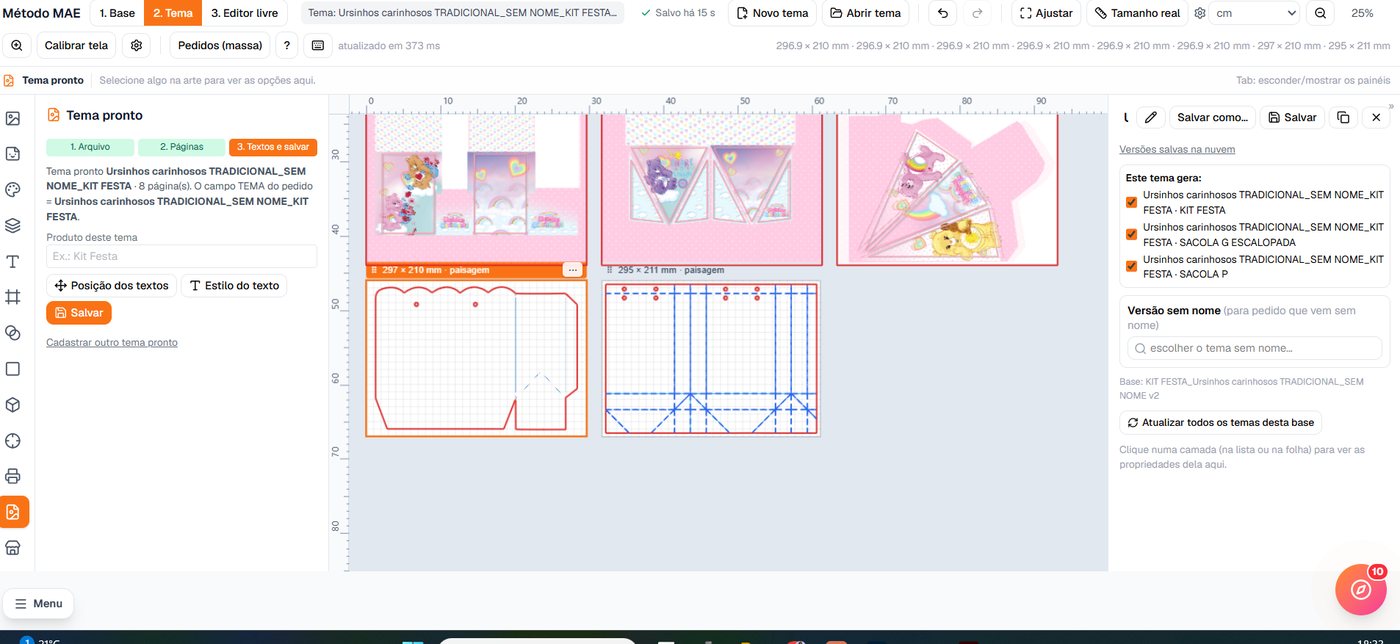The image size is (1400, 644).
Task: Open the image panel icon in left sidebar
Action: coord(13,118)
